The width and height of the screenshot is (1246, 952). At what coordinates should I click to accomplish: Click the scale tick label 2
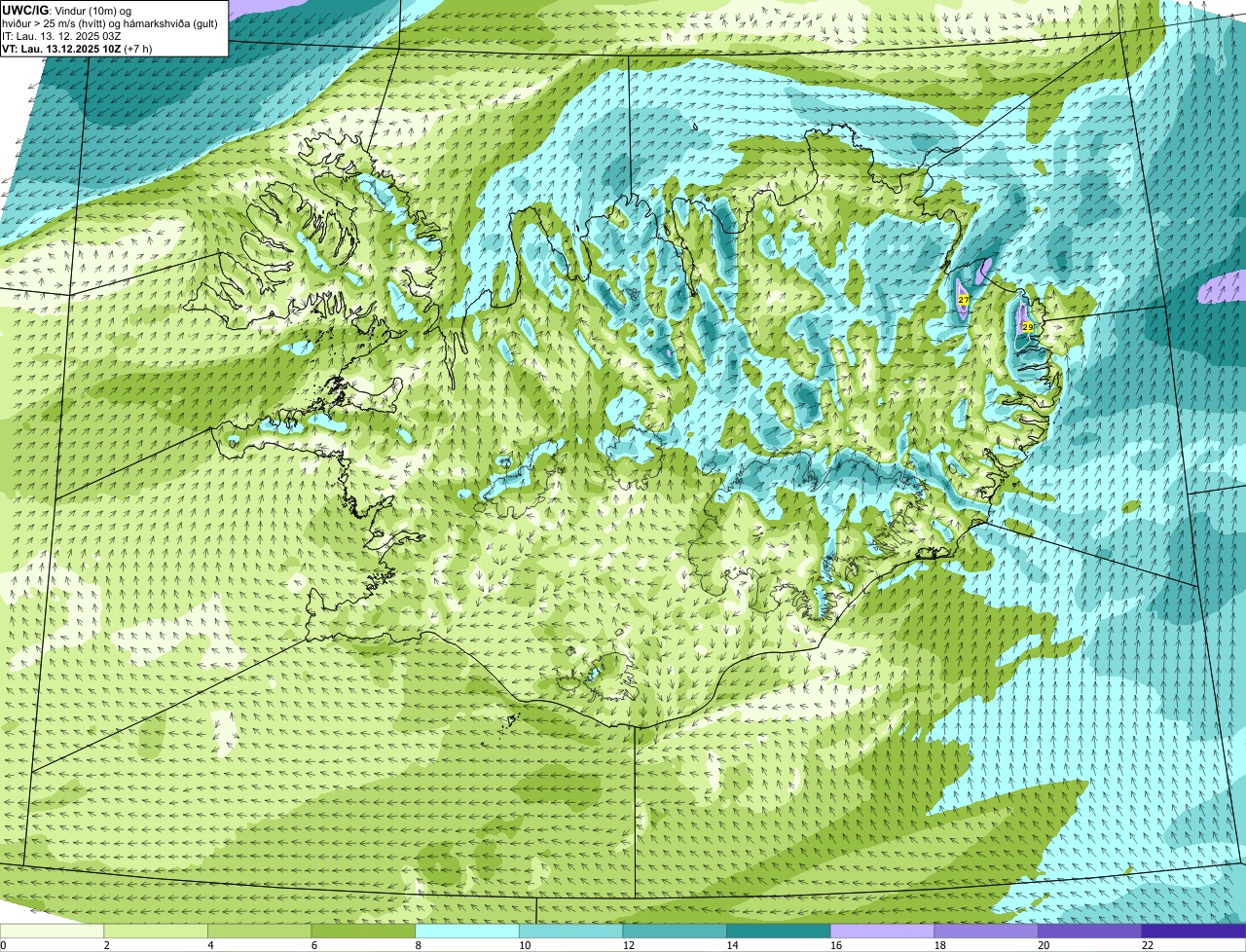click(106, 945)
